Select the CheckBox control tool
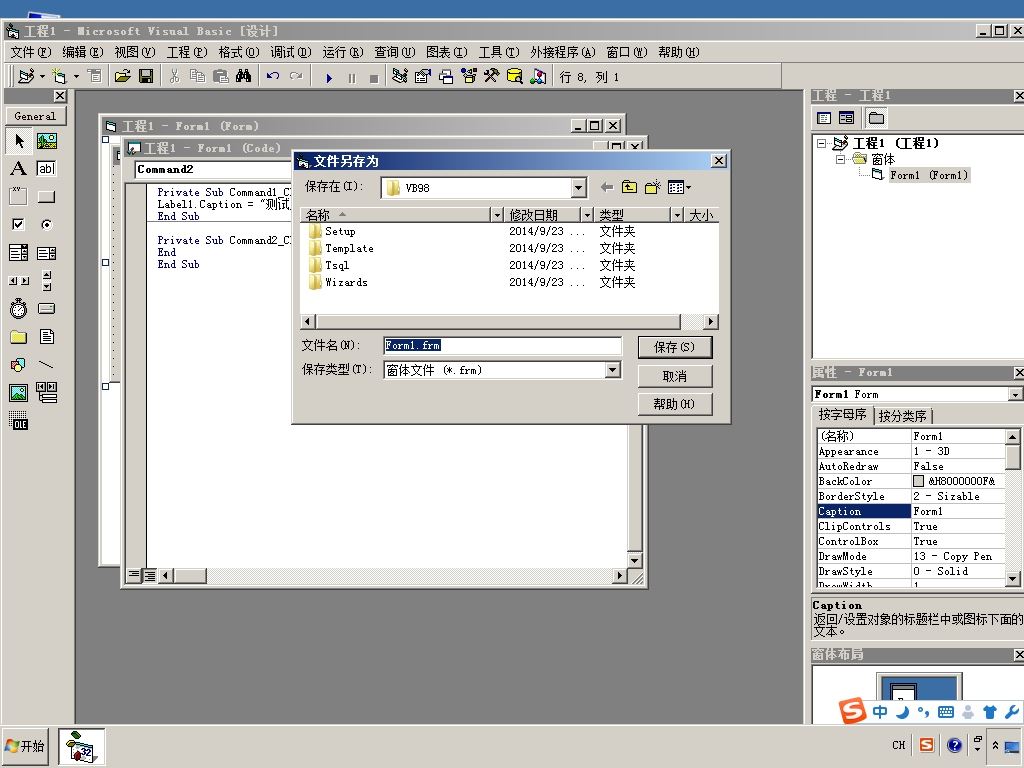This screenshot has width=1024, height=768. (x=19, y=224)
